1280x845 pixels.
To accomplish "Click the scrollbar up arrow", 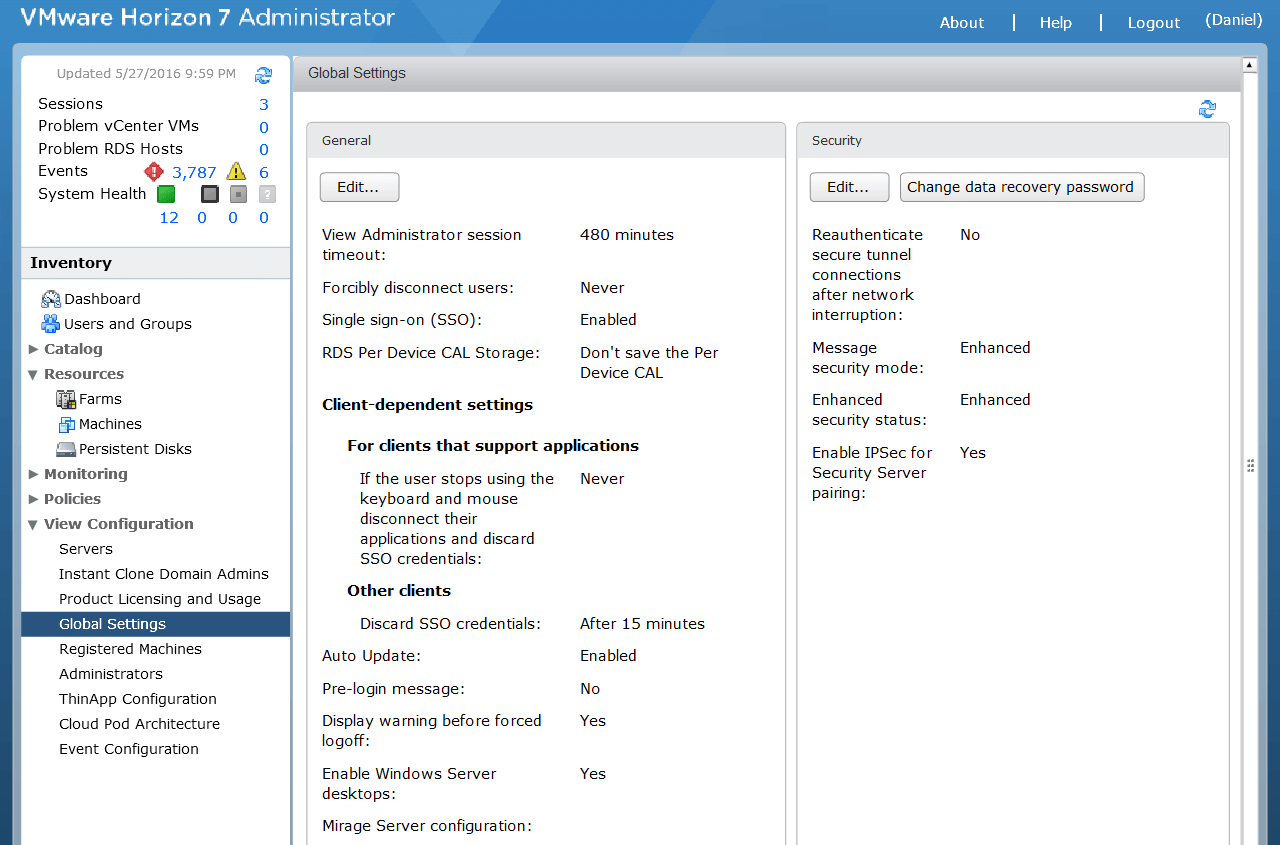I will click(1249, 65).
